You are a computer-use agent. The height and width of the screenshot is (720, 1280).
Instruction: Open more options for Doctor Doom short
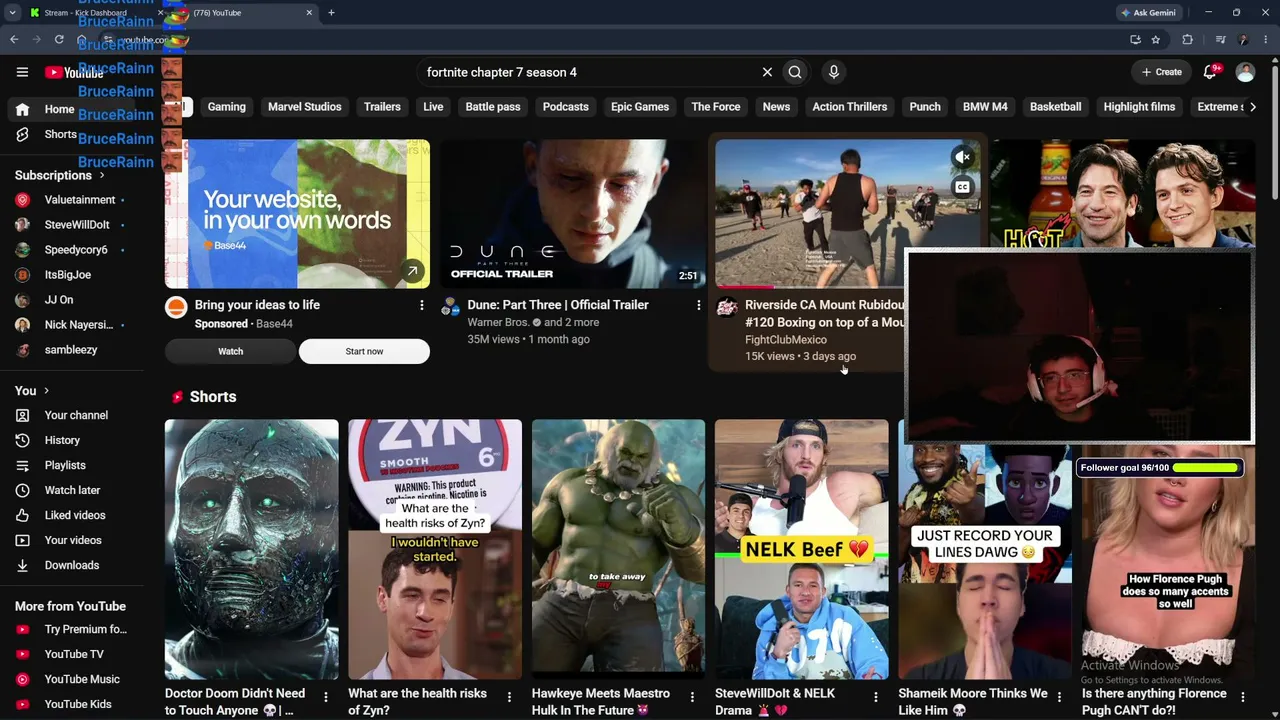tap(326, 697)
